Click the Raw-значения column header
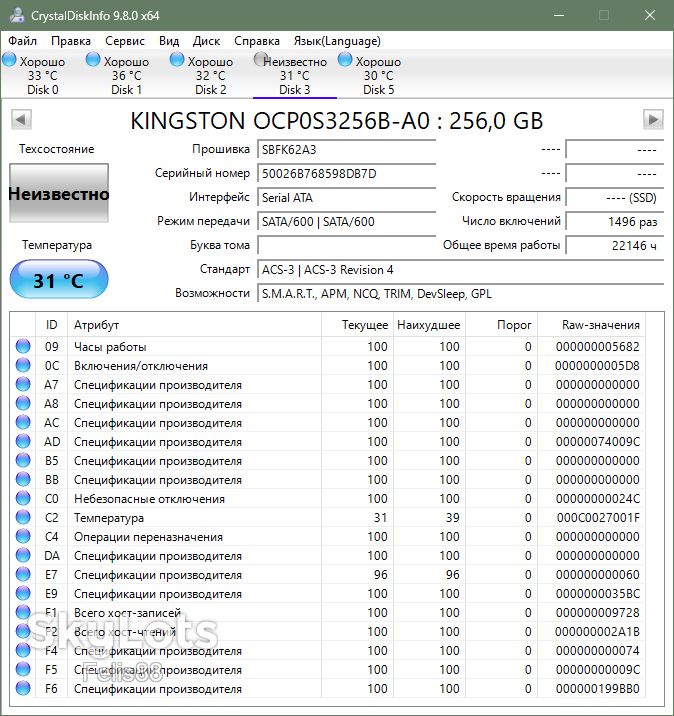The image size is (674, 716). 591,325
